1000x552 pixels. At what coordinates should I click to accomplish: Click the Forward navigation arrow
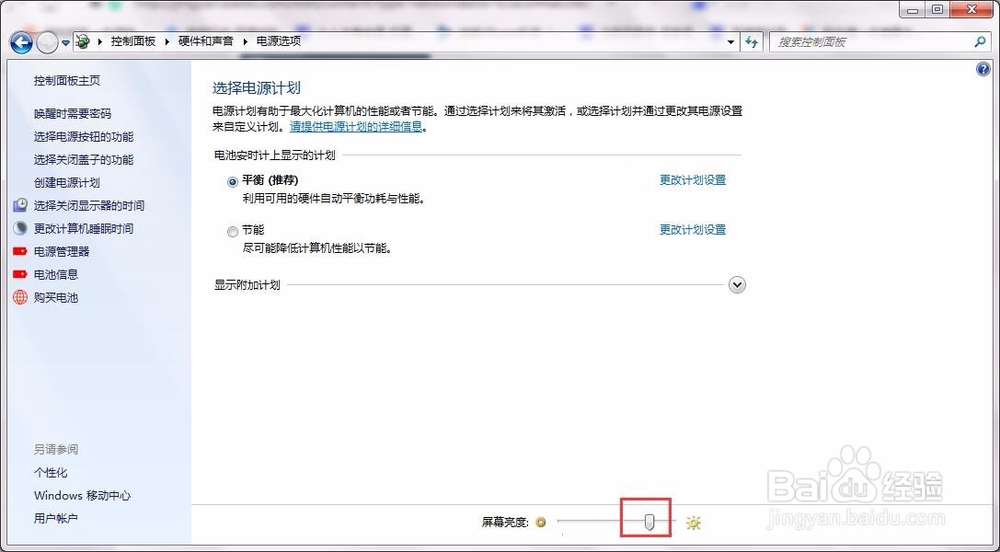47,43
